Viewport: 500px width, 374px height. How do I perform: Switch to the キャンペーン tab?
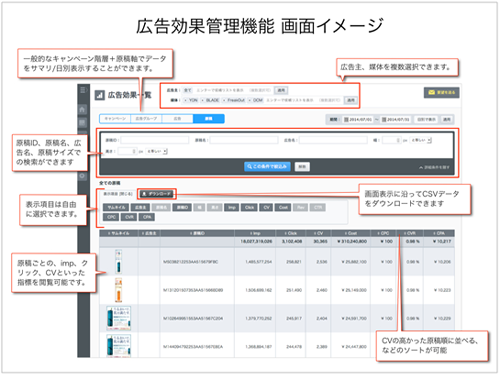tap(115, 119)
